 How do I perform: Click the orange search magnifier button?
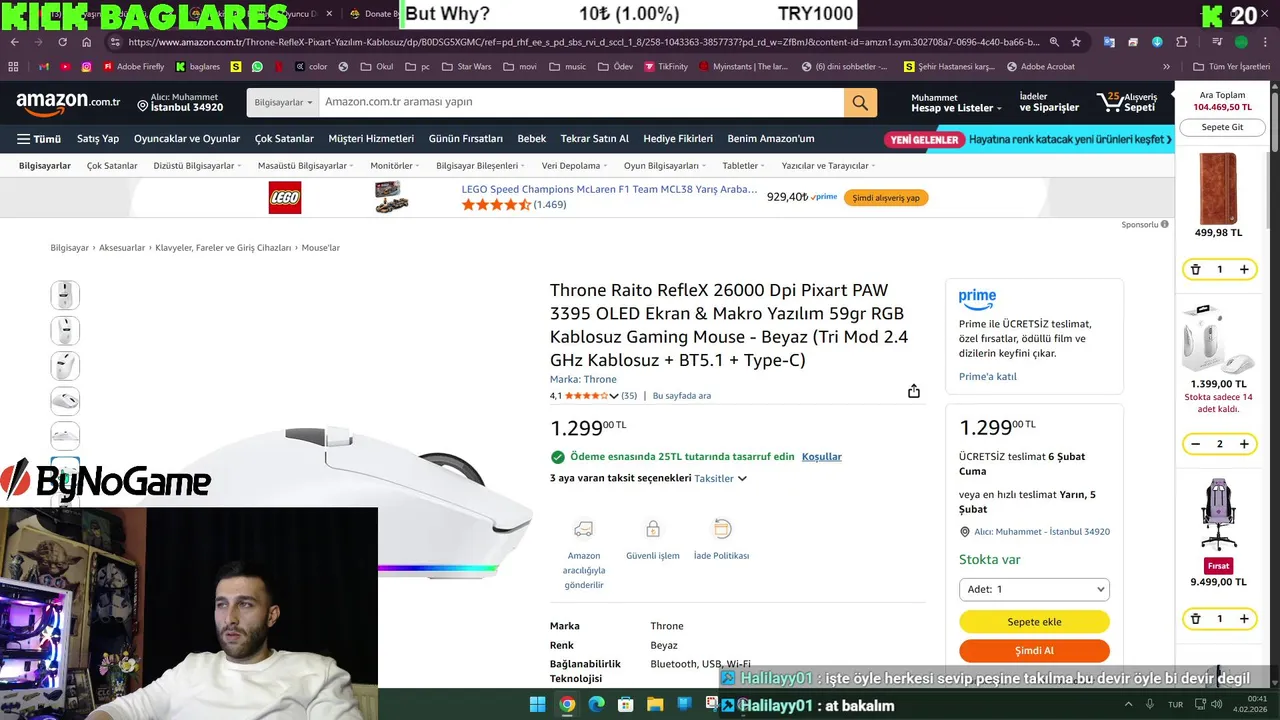tap(860, 102)
